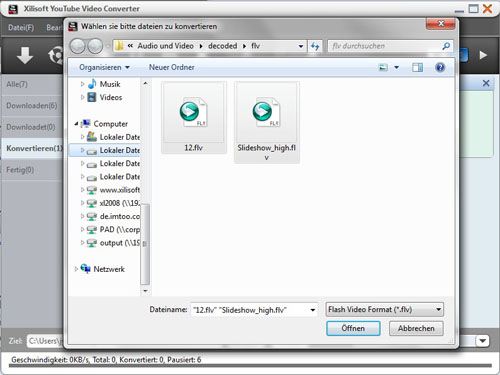Screen dimensions: 500x375
Task: Click the change view icon in the dialog toolbar
Action: [x=383, y=68]
